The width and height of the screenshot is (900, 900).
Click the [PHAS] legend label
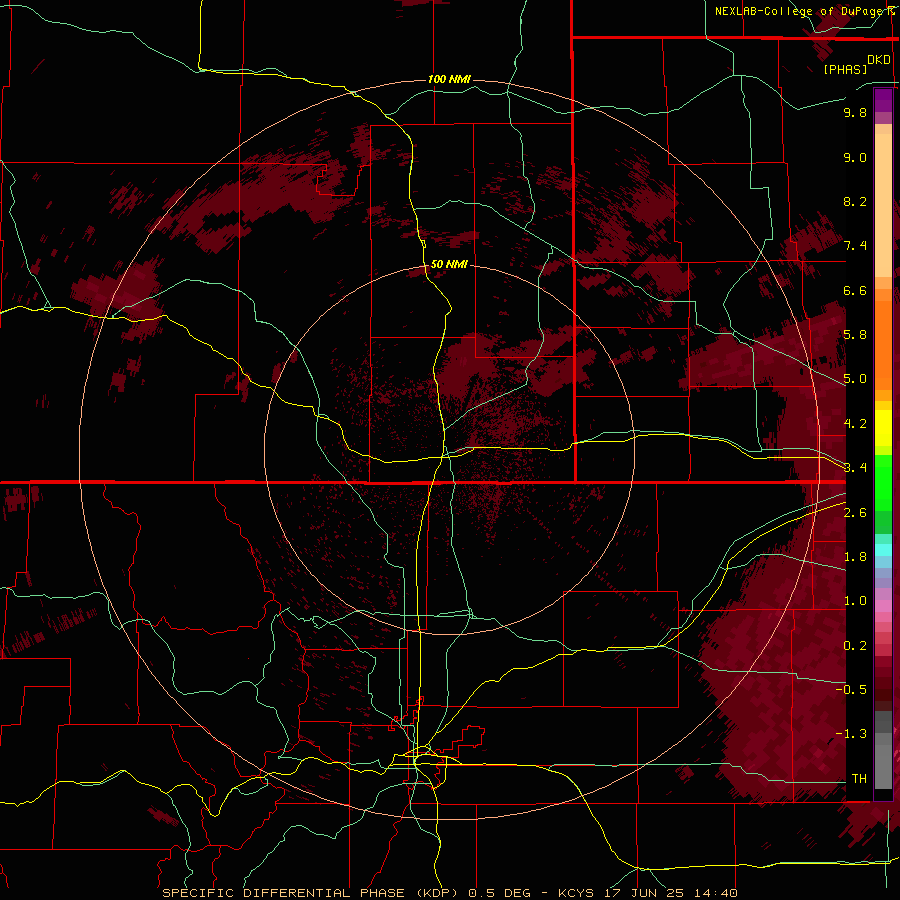[x=845, y=69]
